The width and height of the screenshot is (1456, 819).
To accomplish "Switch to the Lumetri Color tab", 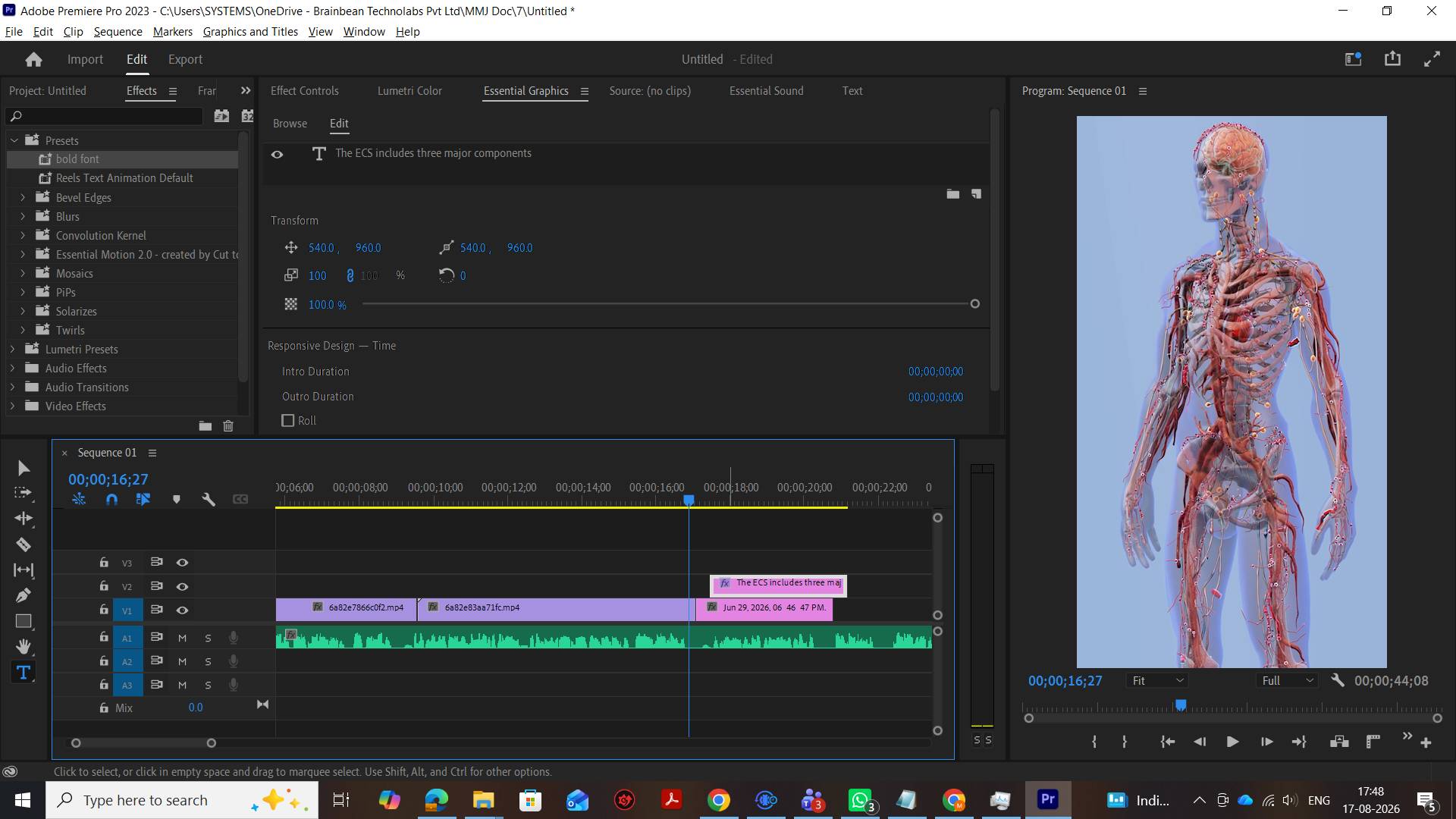I will tap(409, 91).
